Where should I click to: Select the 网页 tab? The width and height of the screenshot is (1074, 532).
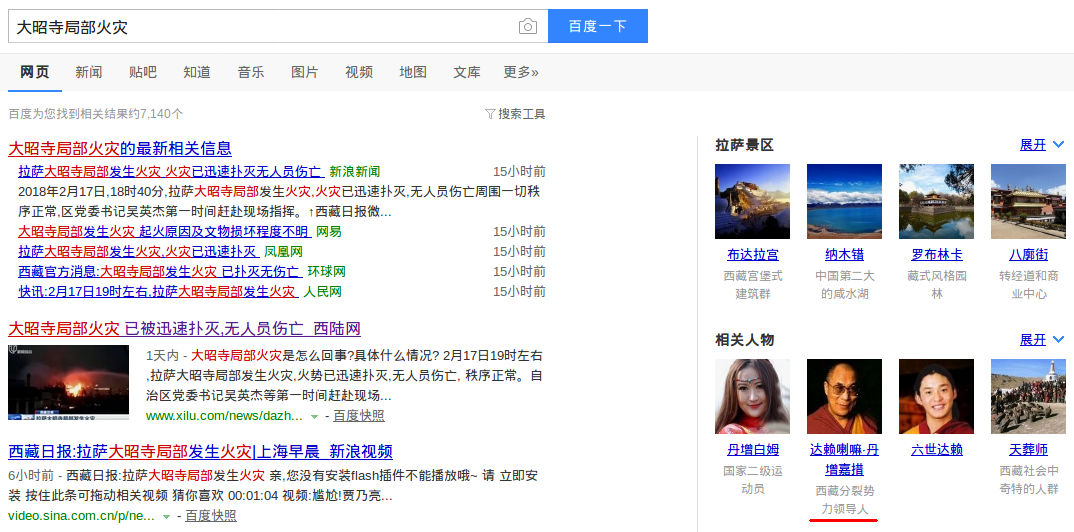click(x=34, y=72)
